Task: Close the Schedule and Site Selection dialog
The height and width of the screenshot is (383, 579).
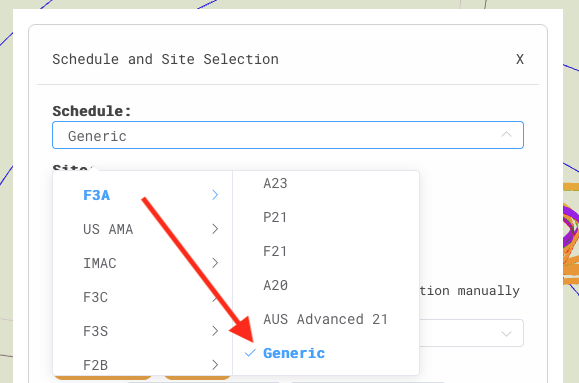Action: pyautogui.click(x=520, y=59)
